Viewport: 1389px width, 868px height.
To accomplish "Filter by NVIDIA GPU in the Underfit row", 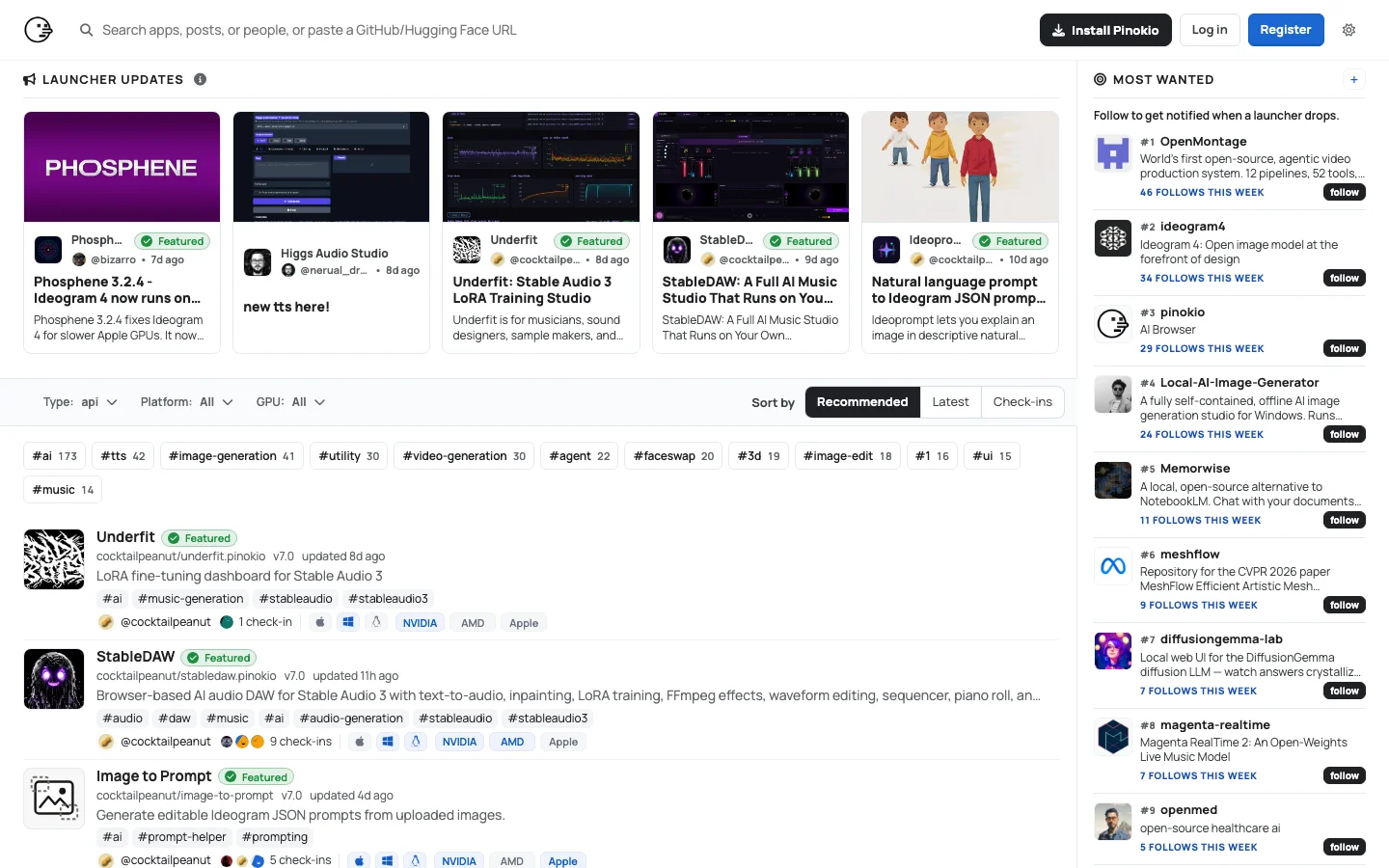I will (x=420, y=623).
